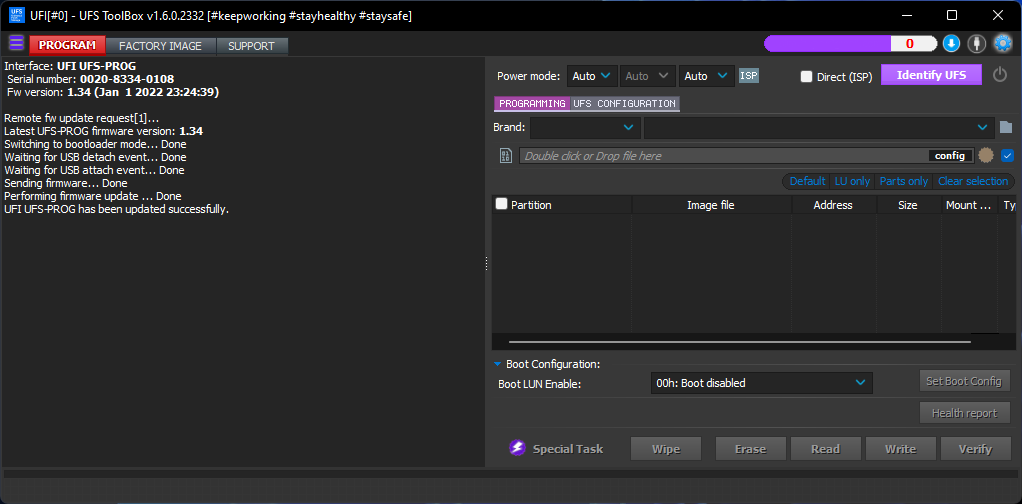Click the 'Sending firmware… Done' log line
Screen dimensions: 1022x504
tap(66, 183)
